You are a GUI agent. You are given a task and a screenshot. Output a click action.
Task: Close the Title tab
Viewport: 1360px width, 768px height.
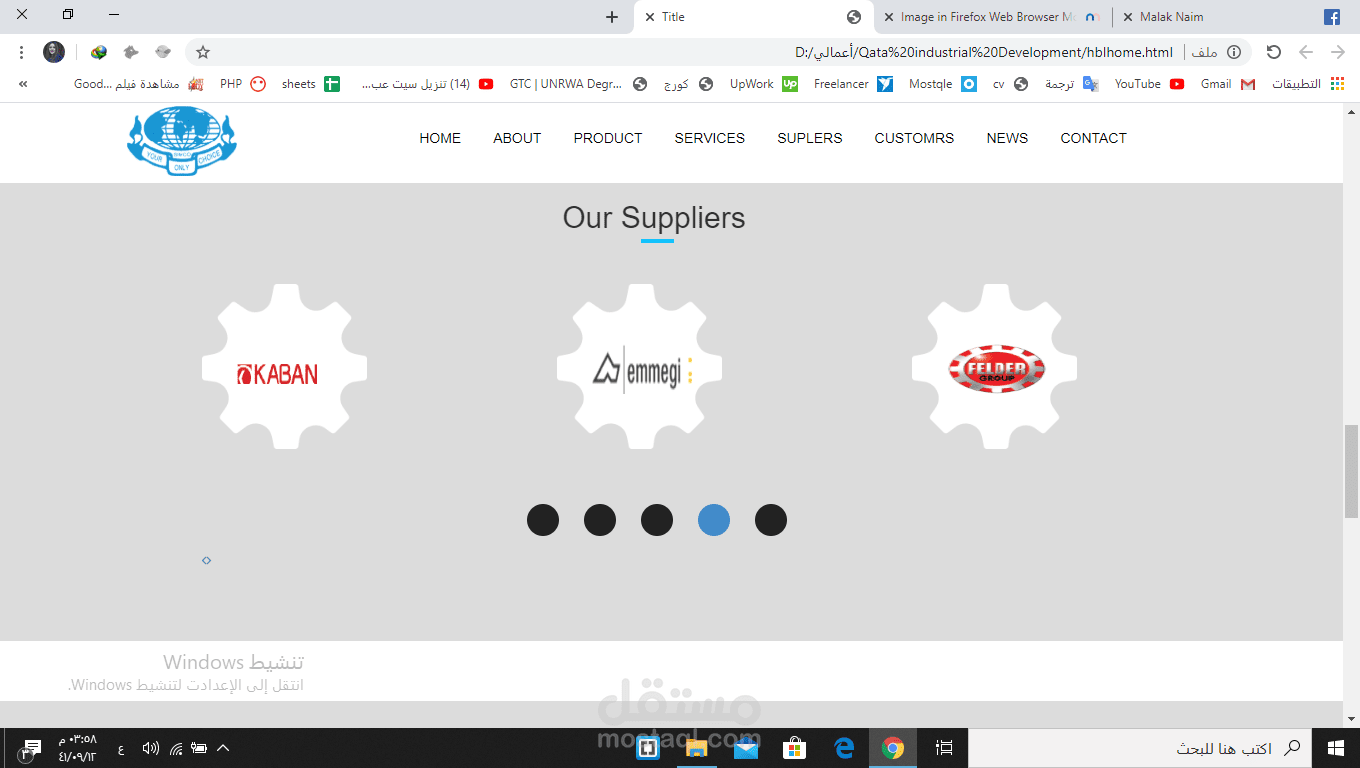click(x=650, y=17)
